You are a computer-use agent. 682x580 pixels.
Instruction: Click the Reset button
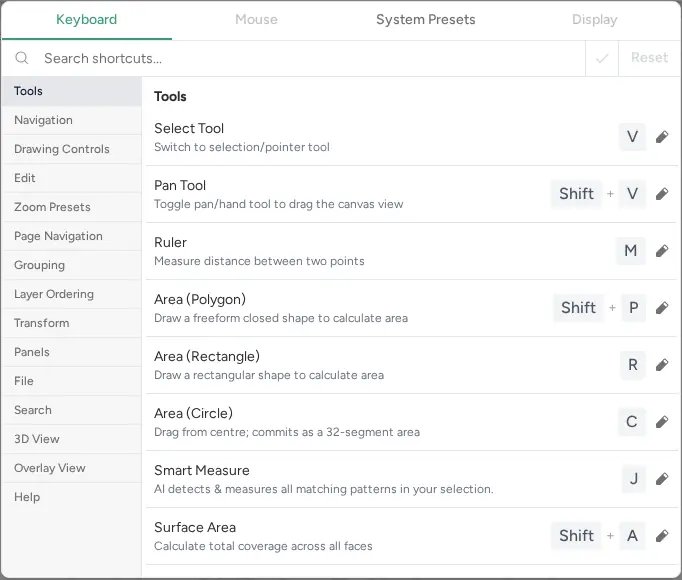[649, 58]
